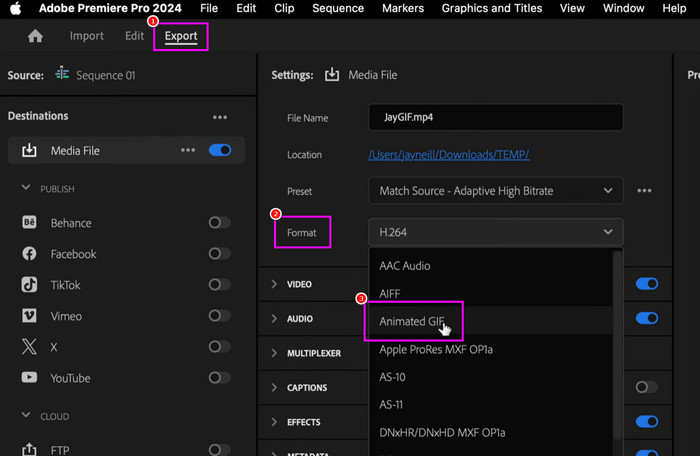The width and height of the screenshot is (700, 456).
Task: Click the Vimeo icon
Action: coord(29,315)
